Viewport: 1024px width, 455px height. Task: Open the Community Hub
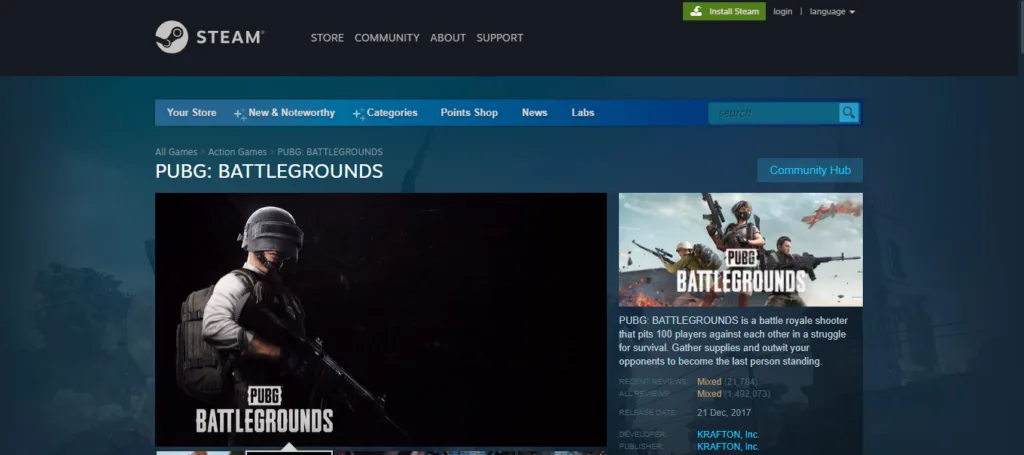tap(810, 170)
